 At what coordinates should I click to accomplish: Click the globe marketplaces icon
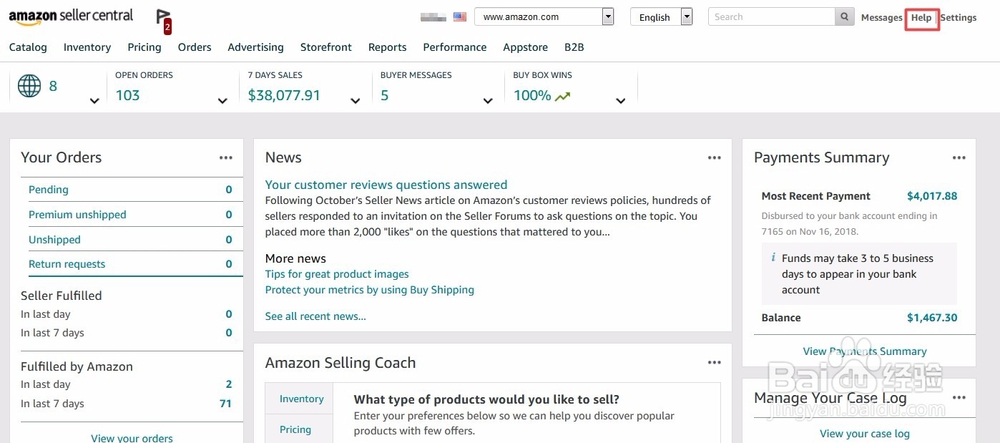tap(29, 85)
